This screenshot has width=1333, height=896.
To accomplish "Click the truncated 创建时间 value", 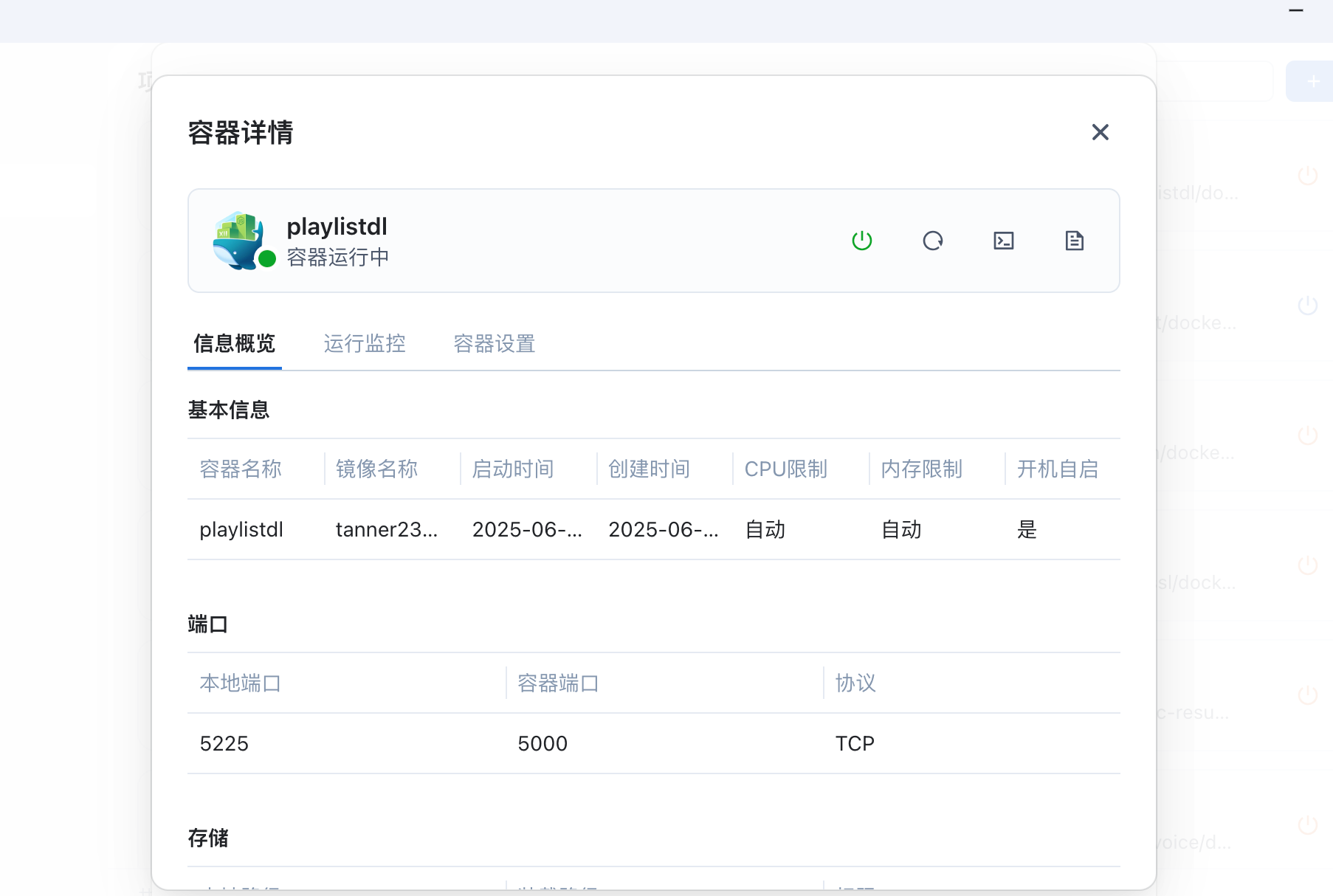I will point(663,529).
